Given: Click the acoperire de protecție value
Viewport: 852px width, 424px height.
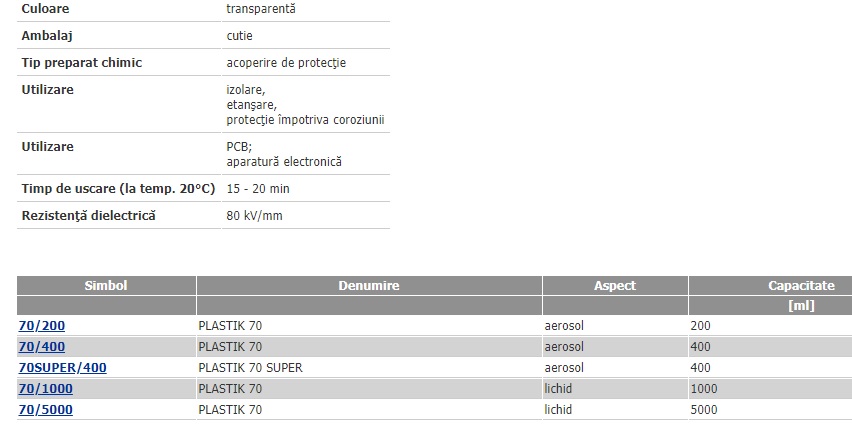Looking at the screenshot, I should point(286,63).
